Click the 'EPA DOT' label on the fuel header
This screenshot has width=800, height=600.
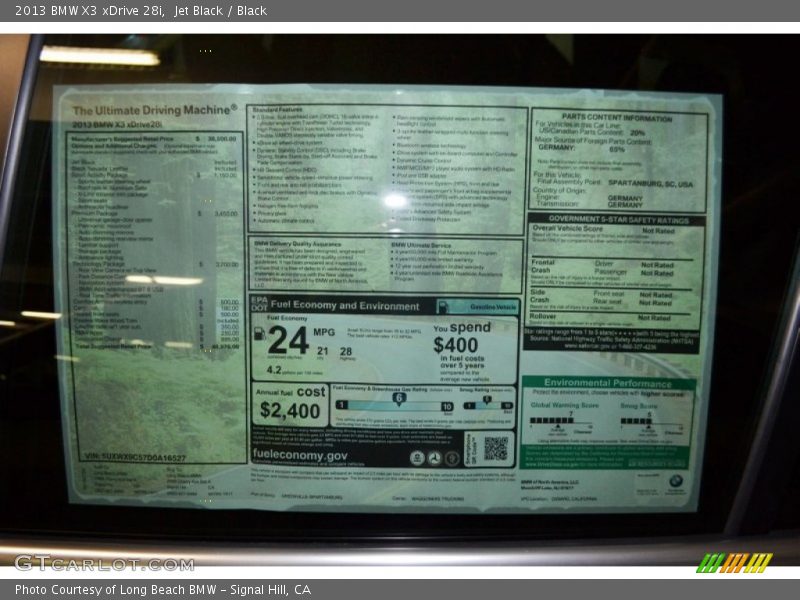(259, 304)
